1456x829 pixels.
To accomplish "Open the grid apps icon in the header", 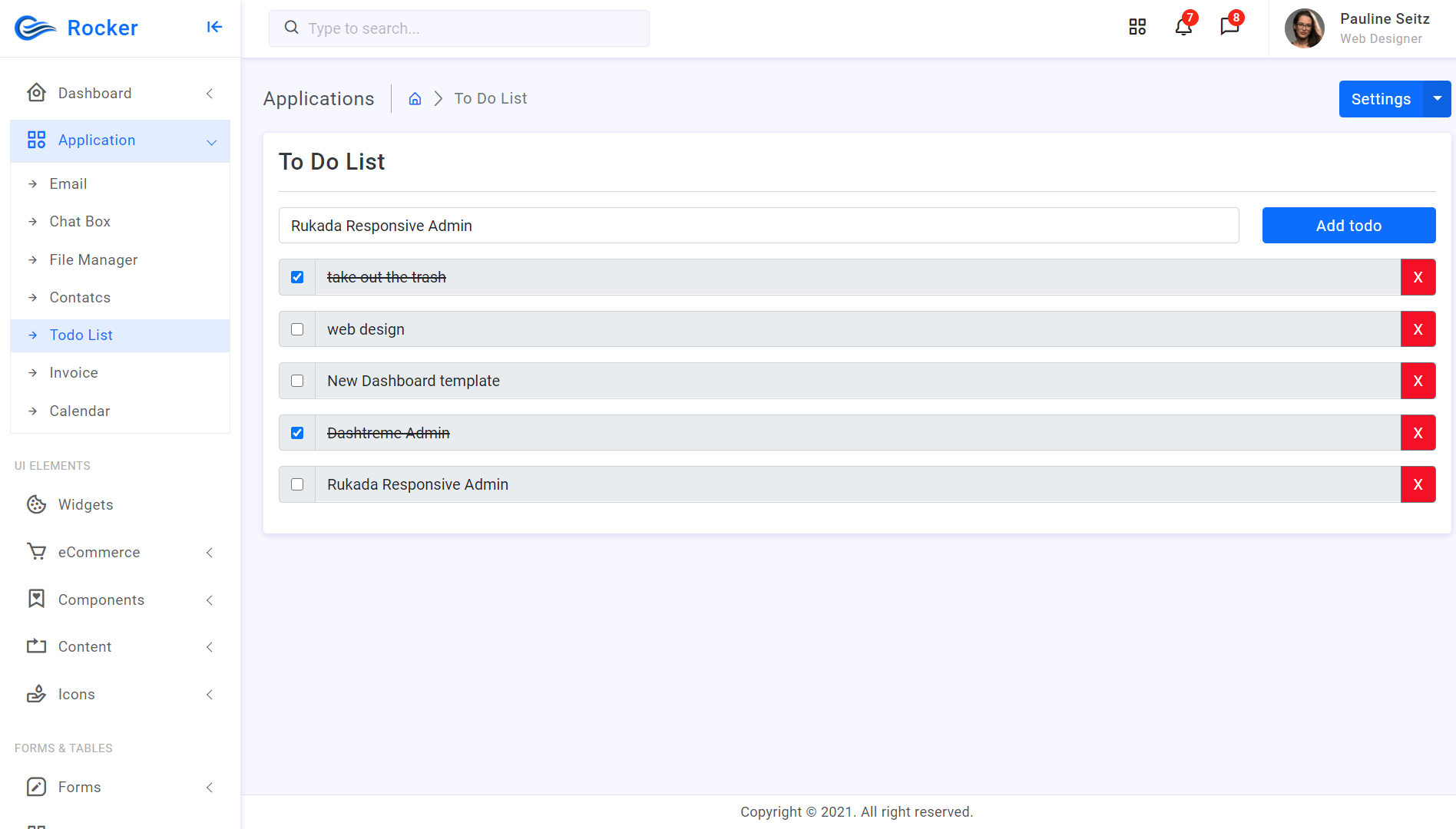I will click(x=1137, y=26).
